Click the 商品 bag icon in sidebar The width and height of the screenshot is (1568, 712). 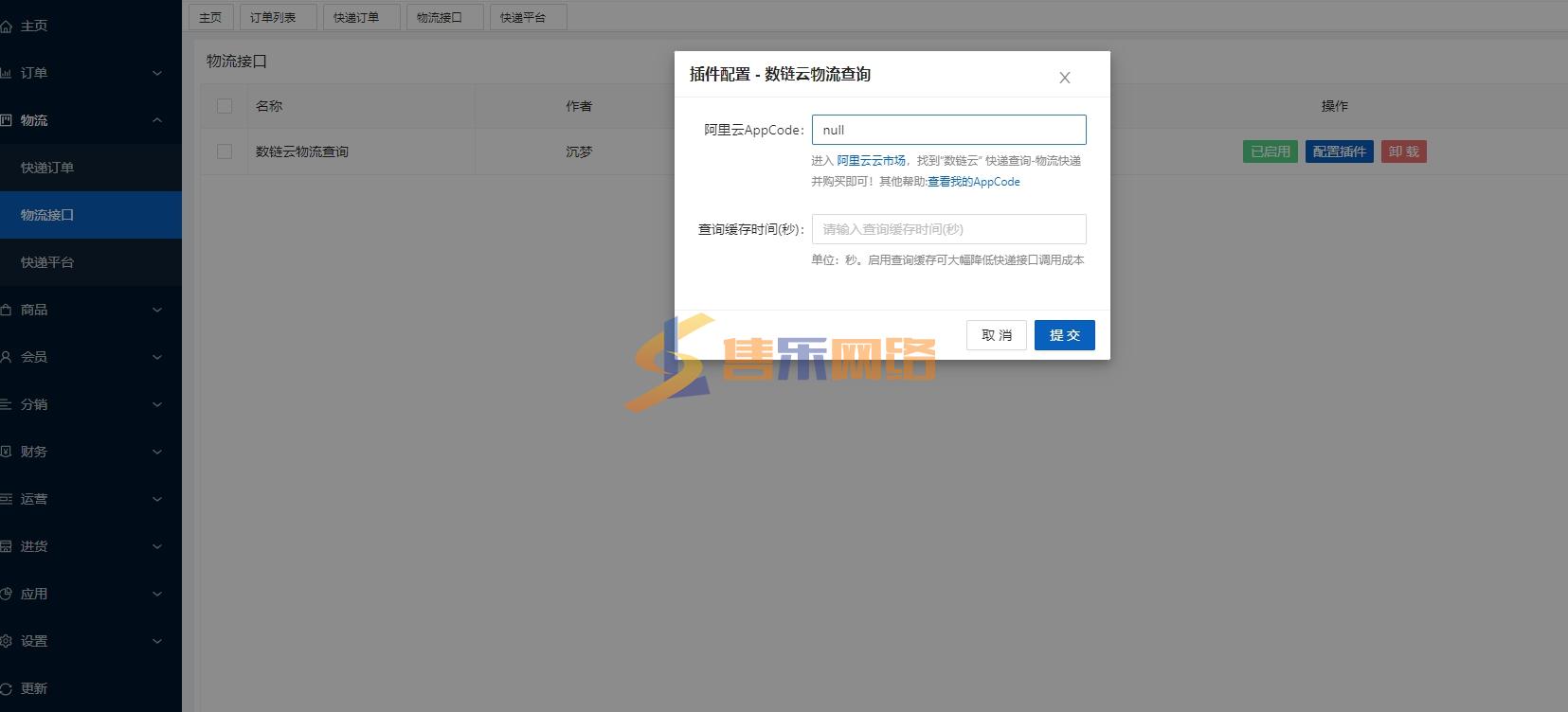pos(7,310)
